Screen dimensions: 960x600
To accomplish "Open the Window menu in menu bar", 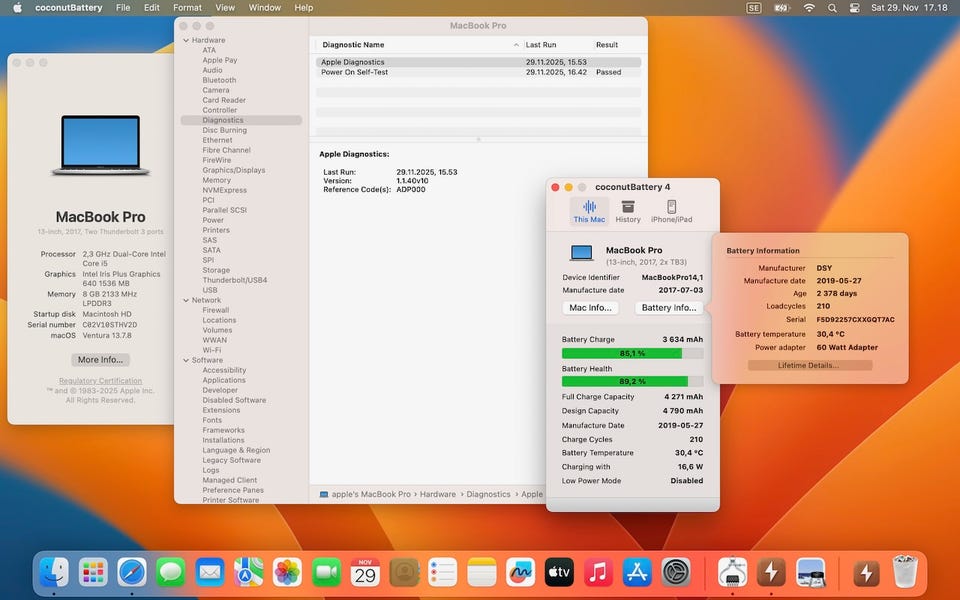I will click(264, 8).
